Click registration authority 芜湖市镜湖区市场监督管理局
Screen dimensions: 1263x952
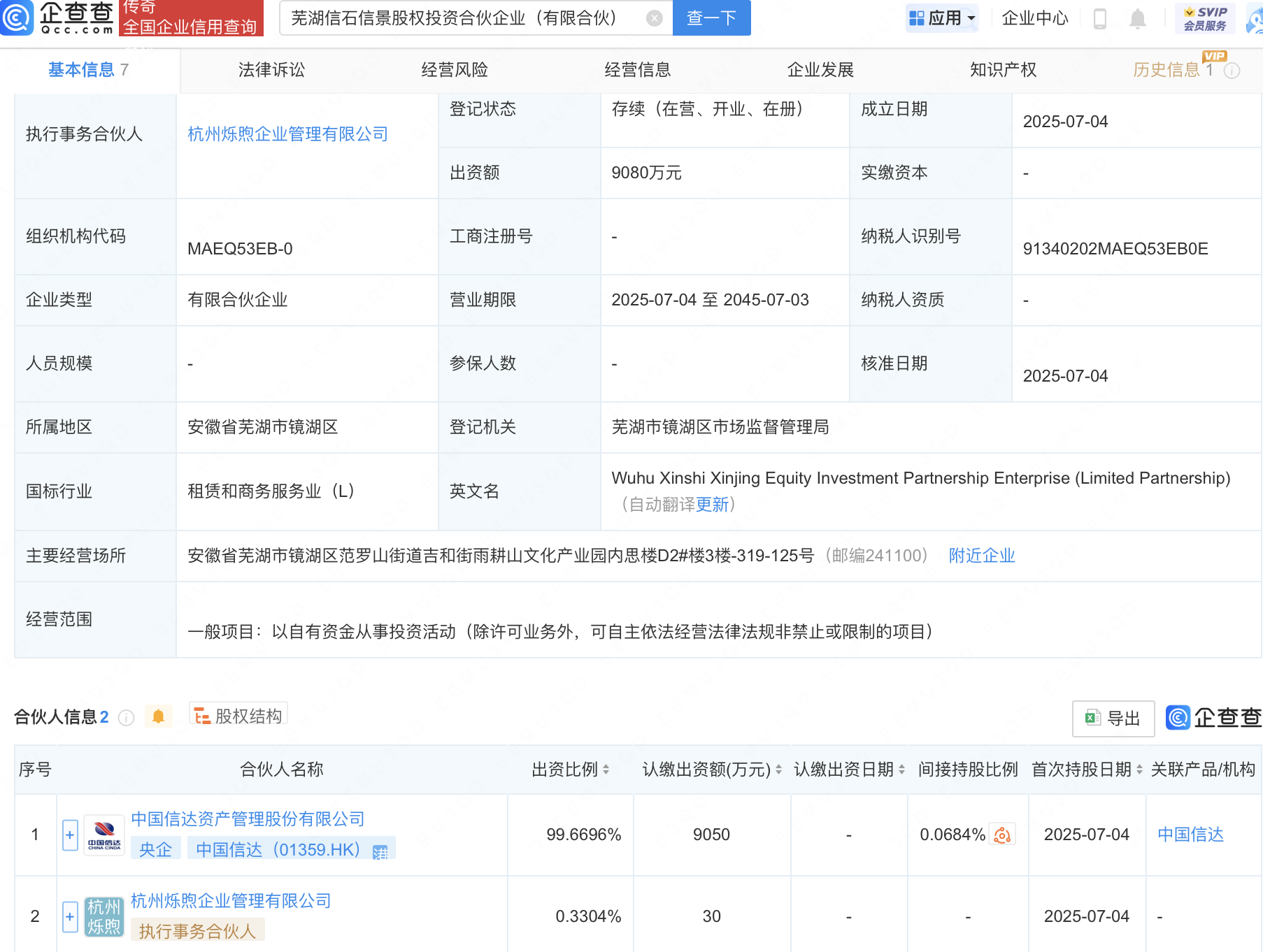[x=720, y=427]
